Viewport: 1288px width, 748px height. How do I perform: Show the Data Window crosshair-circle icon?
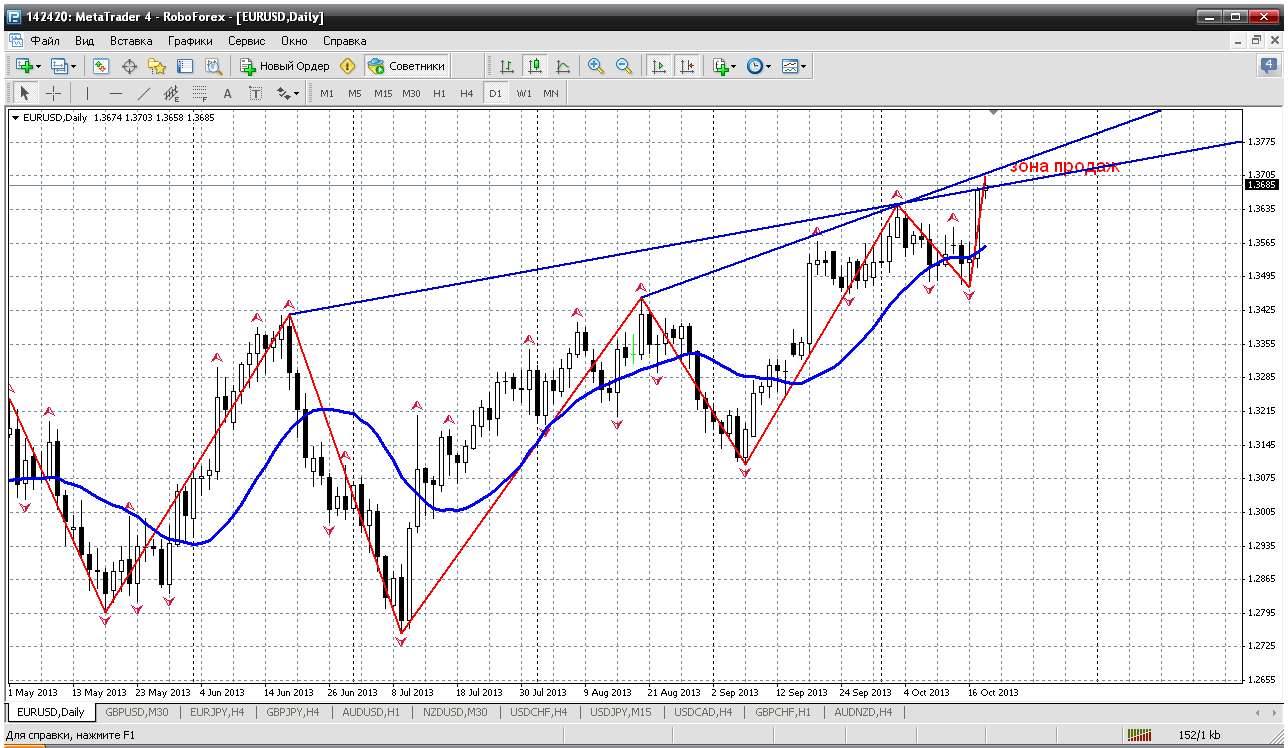[x=129, y=66]
